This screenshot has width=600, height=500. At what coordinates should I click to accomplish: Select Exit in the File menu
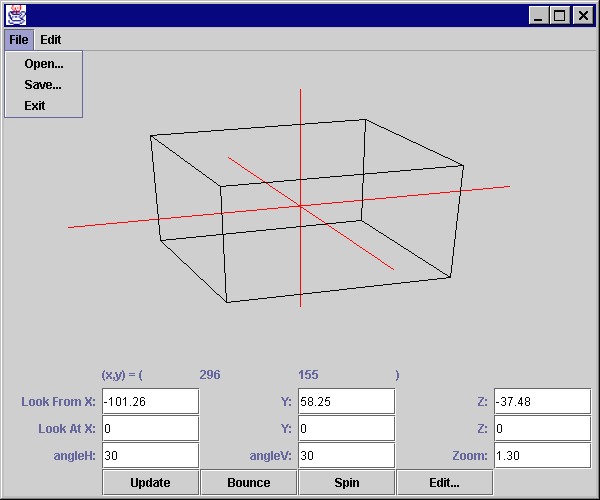pyautogui.click(x=44, y=106)
